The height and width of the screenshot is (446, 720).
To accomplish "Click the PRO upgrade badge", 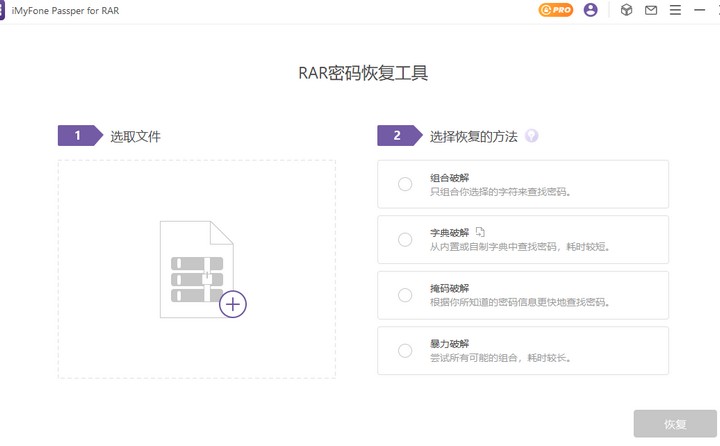I will point(556,10).
